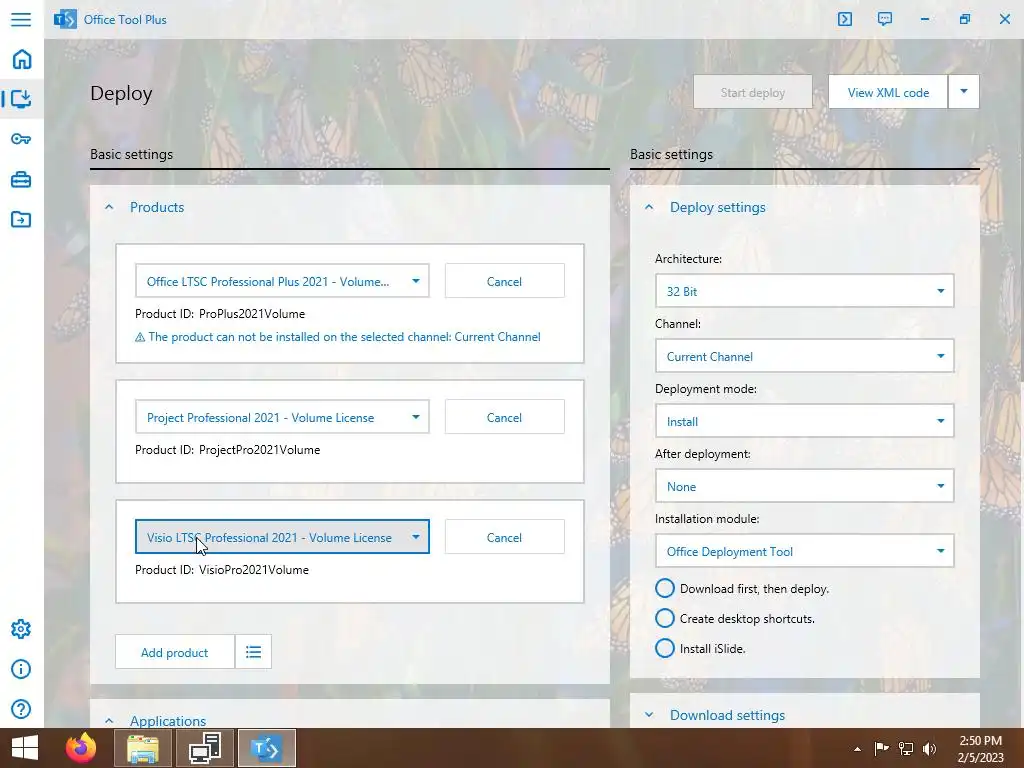Click the taskbar clock showing 2:50 PM

[x=981, y=748]
